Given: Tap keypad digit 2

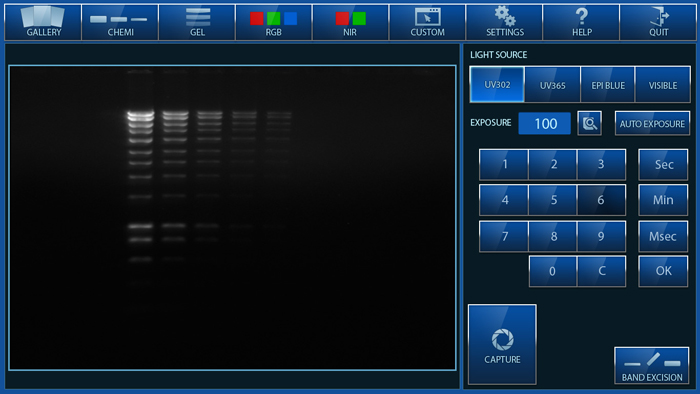Looking at the screenshot, I should 553,165.
